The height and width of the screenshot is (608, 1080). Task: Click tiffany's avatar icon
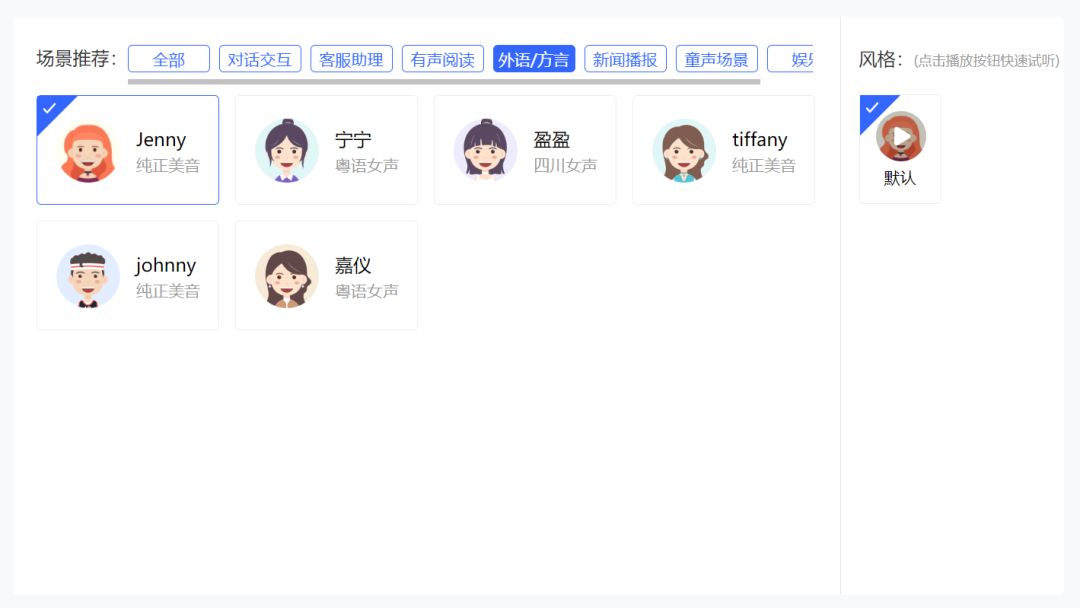[x=684, y=151]
